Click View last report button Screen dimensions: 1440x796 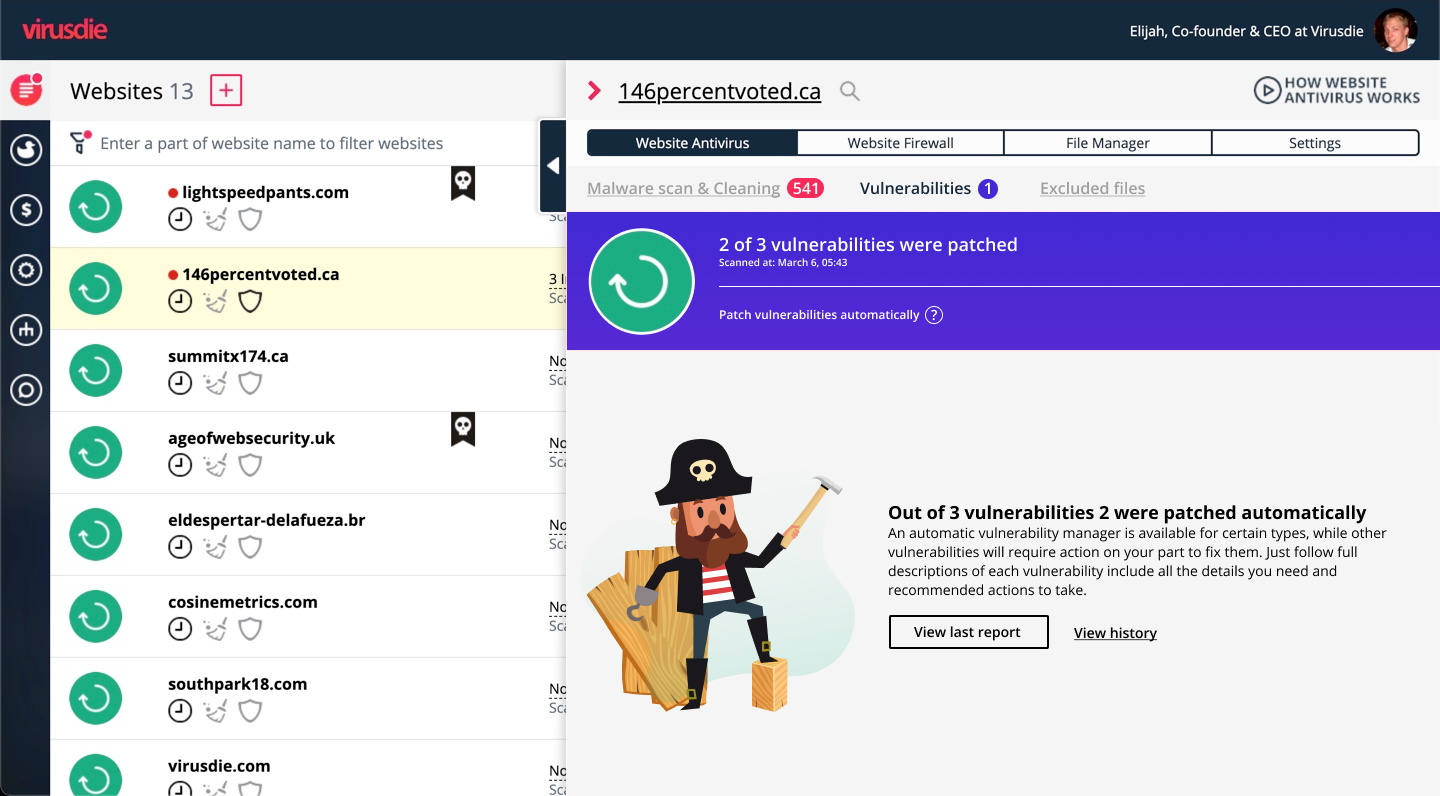[968, 632]
